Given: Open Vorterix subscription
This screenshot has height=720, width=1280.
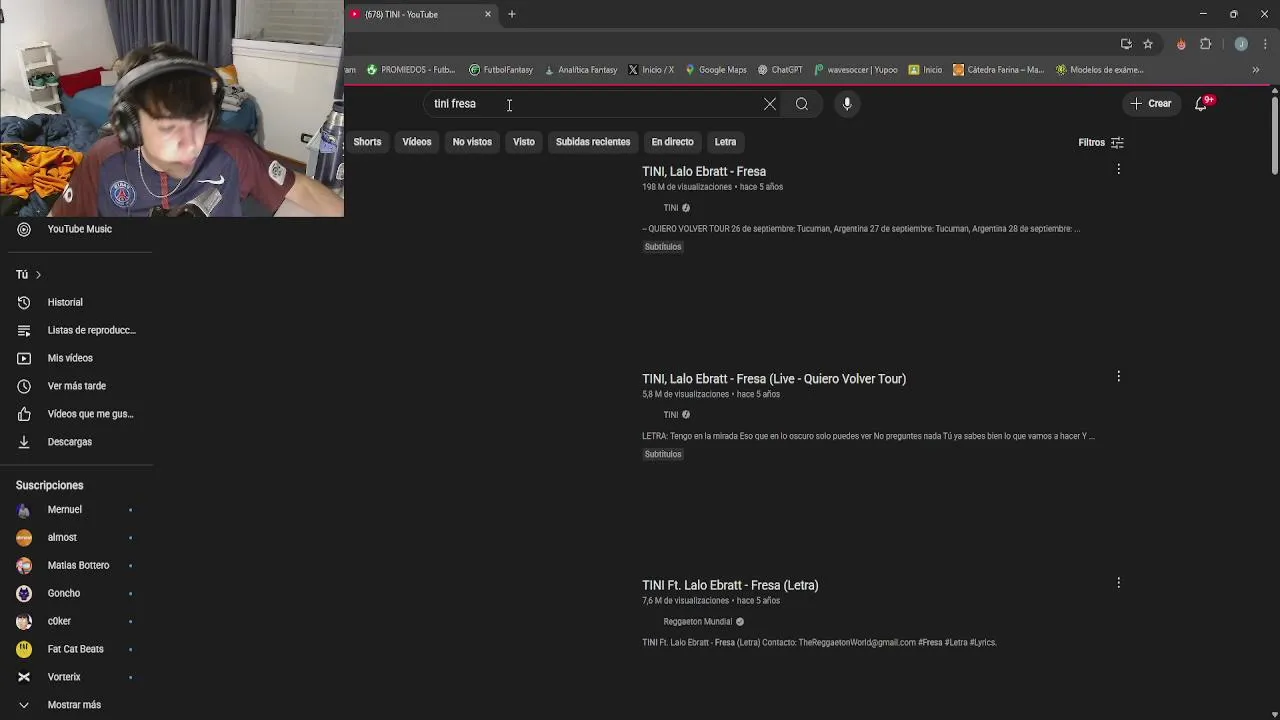Looking at the screenshot, I should click(x=76, y=677).
